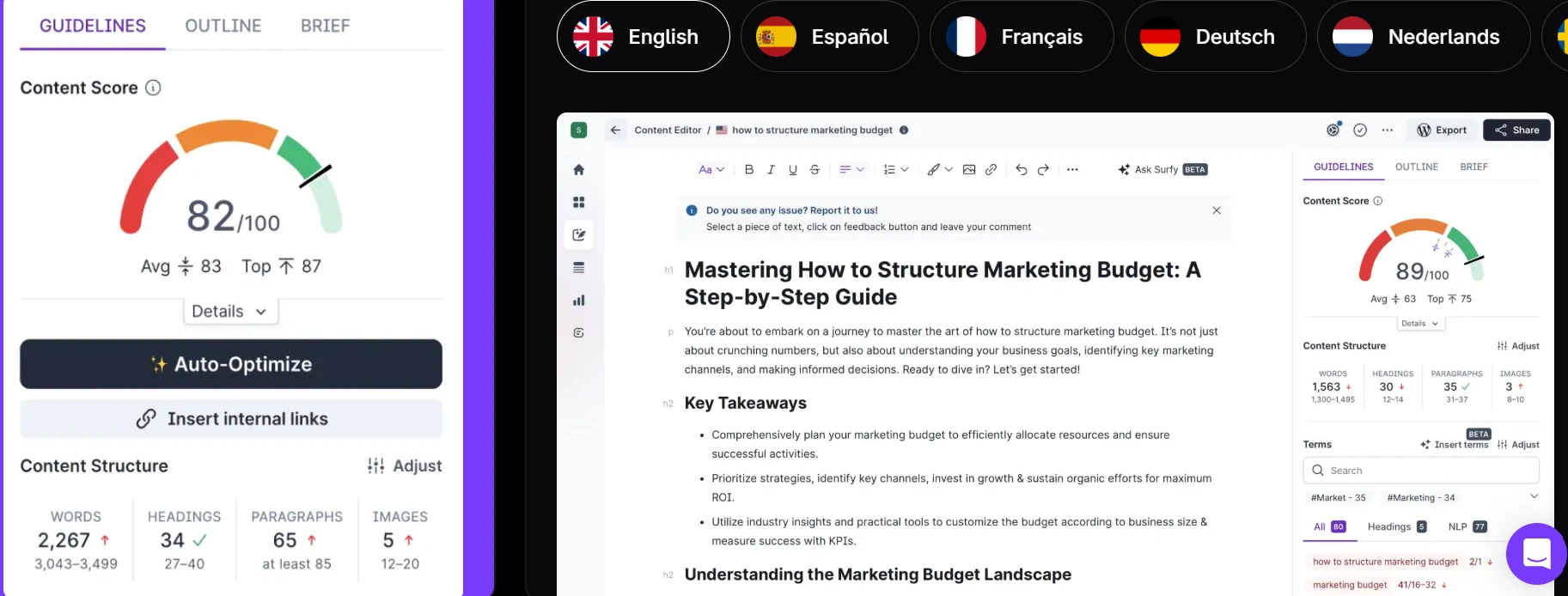Open the bar chart icon in sidebar
1568x596 pixels.
pyautogui.click(x=578, y=301)
